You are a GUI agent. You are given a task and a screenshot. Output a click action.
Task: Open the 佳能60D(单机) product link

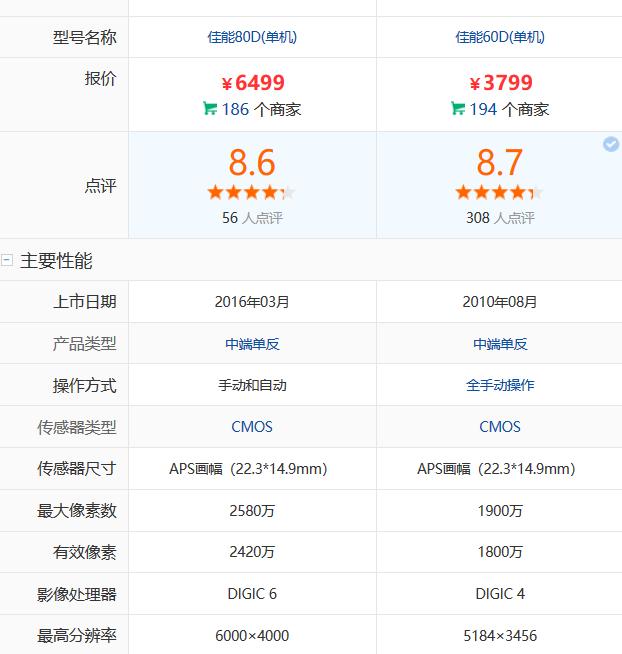(500, 37)
